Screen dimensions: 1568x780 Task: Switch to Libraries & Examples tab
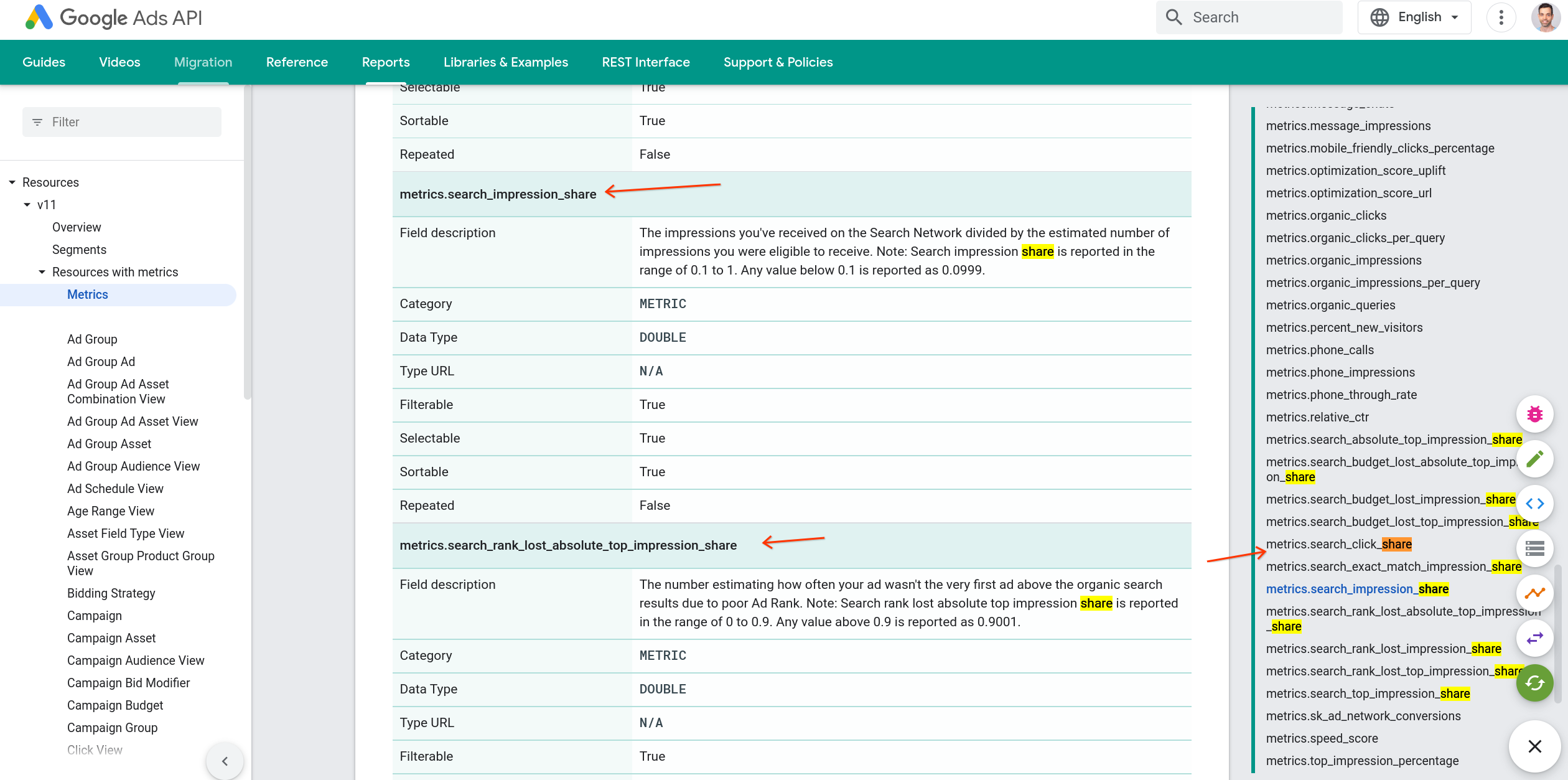pos(505,62)
